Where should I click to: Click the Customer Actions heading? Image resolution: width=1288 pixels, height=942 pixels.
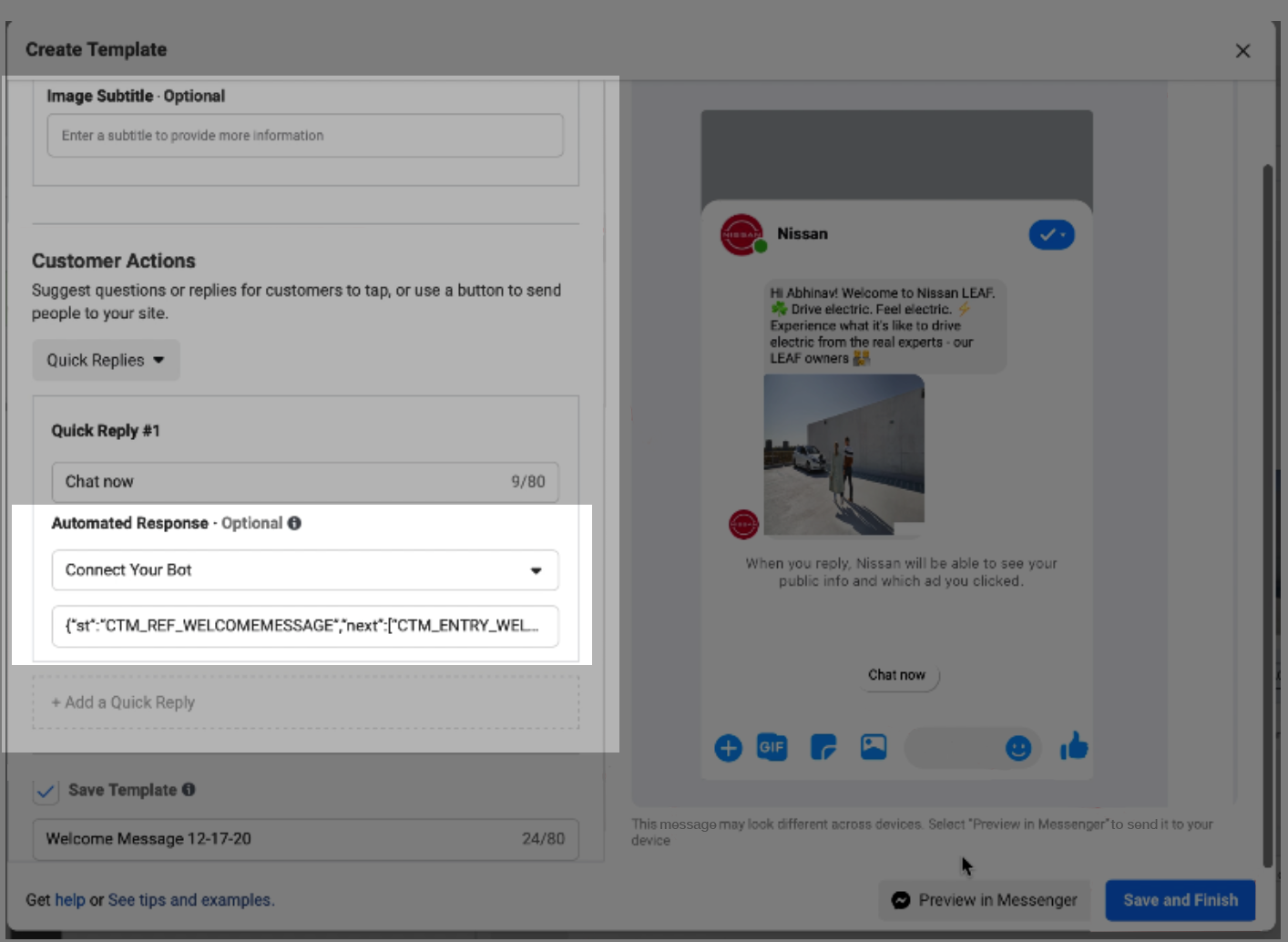pos(114,261)
